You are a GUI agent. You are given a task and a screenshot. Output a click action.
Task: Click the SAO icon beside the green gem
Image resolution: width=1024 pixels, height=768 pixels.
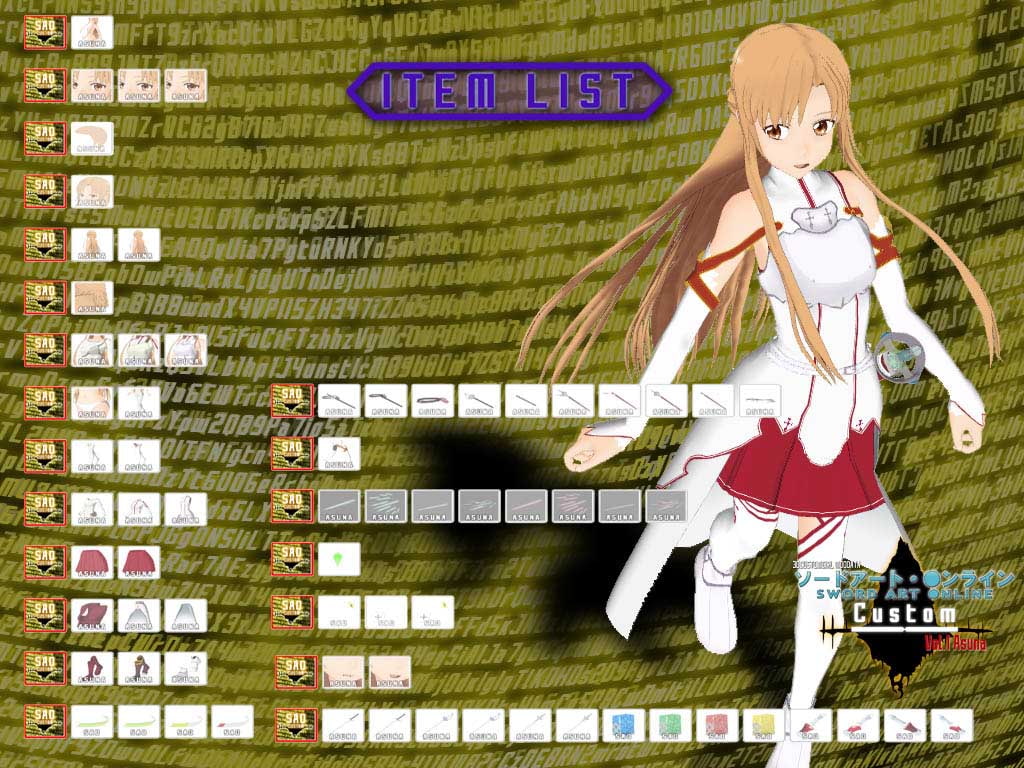pos(292,558)
